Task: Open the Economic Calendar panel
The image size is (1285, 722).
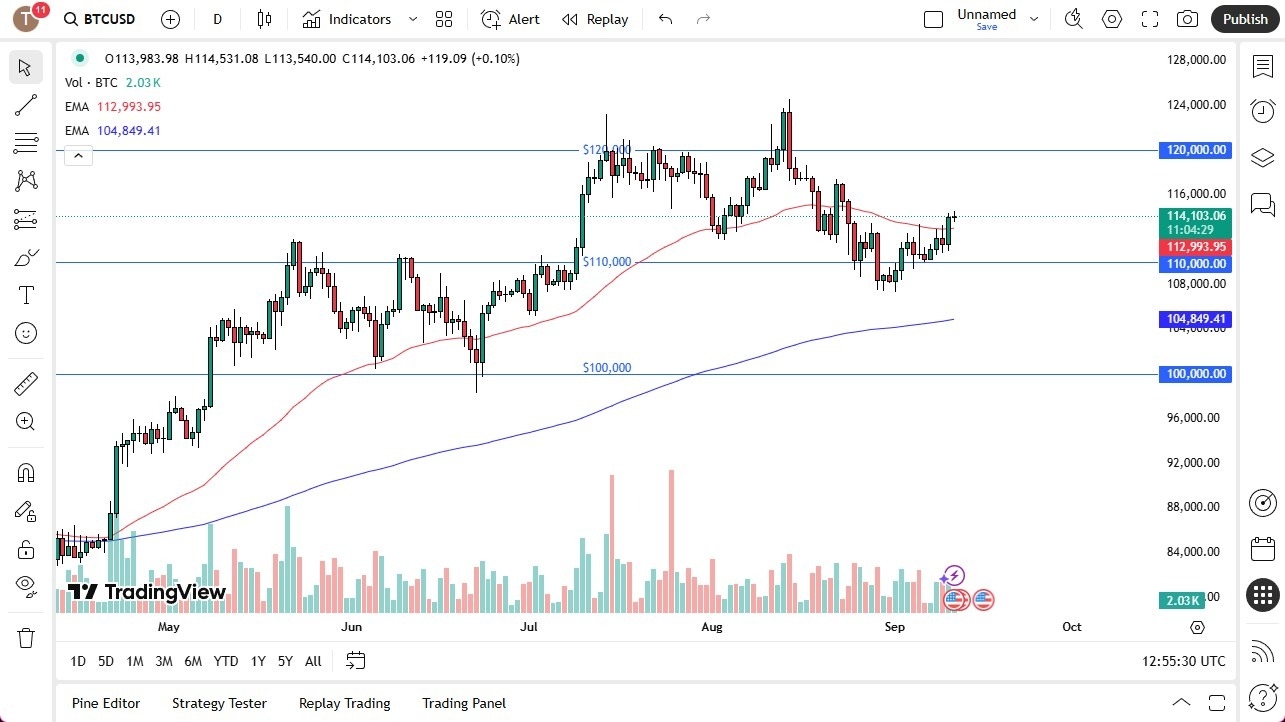Action: (1261, 549)
